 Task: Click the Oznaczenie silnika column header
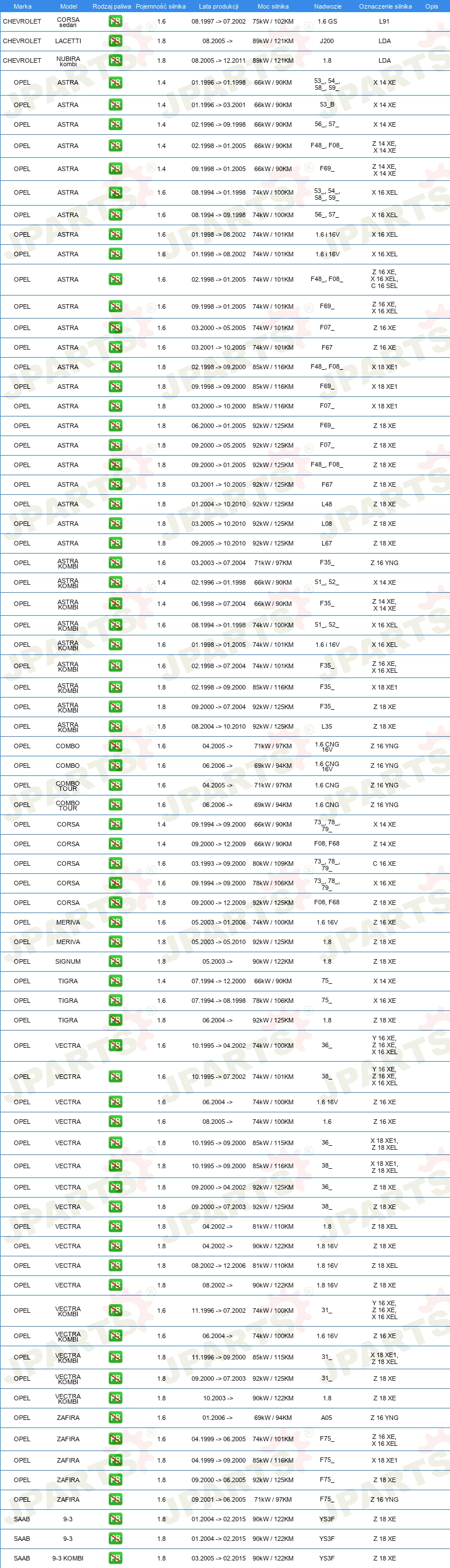(385, 6)
